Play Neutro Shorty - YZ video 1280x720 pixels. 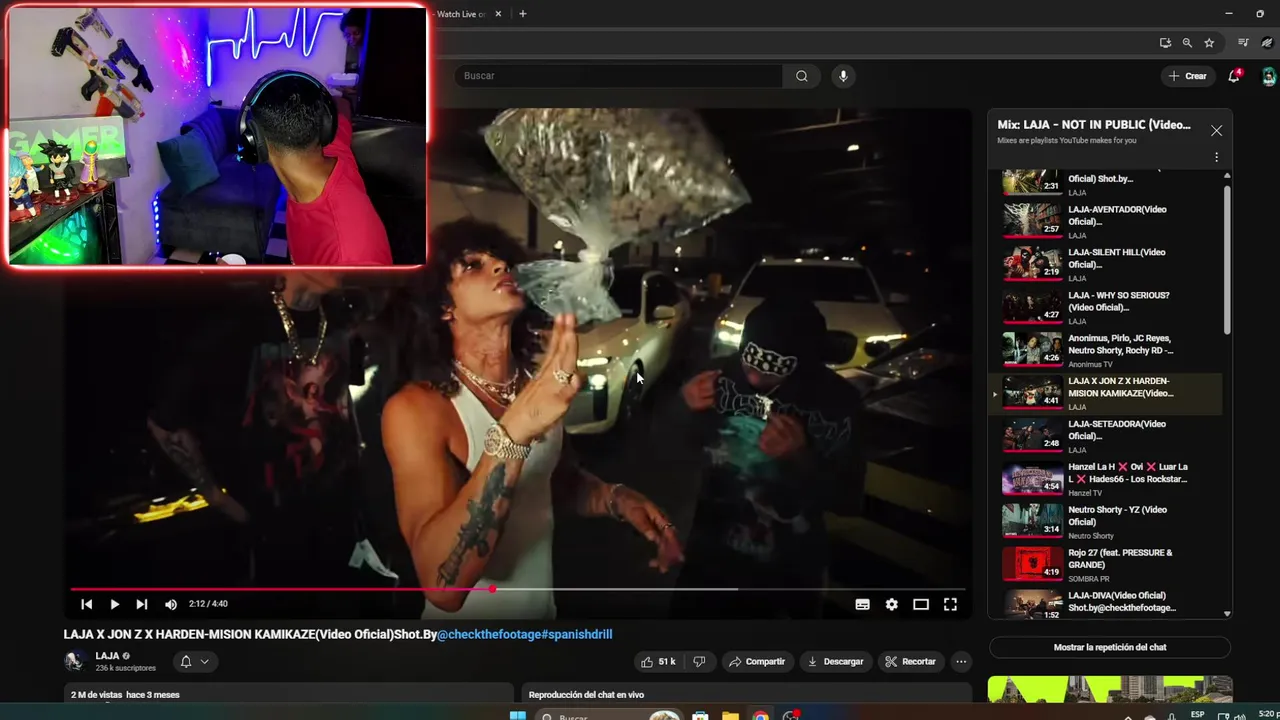(1107, 522)
